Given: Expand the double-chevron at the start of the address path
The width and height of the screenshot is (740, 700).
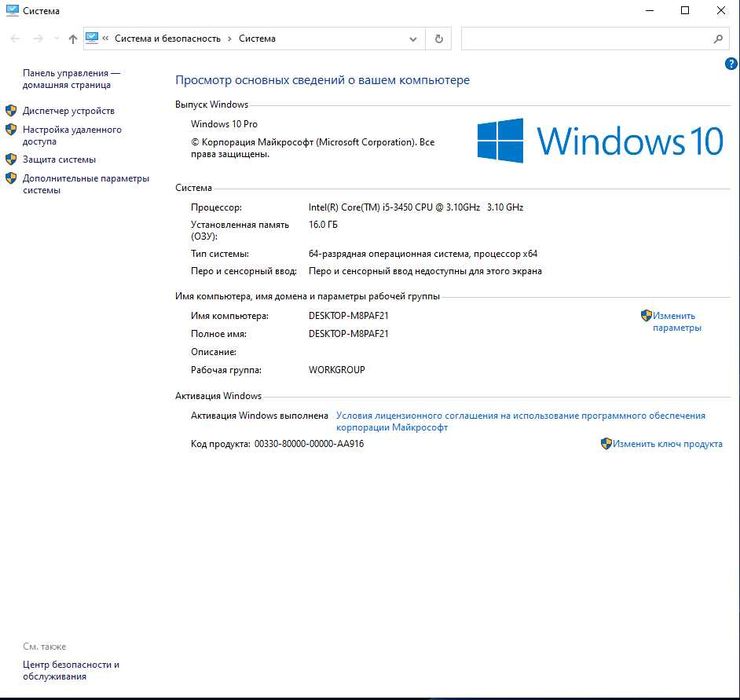Looking at the screenshot, I should 105,39.
